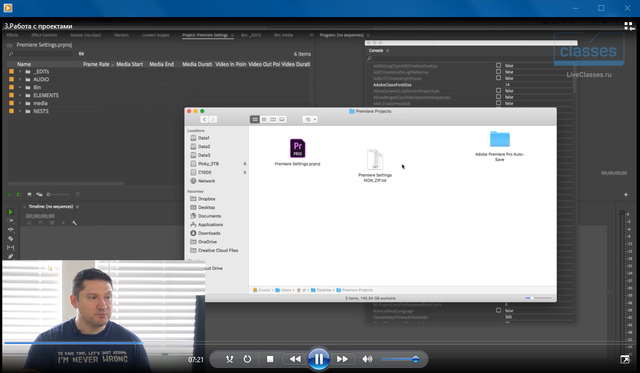This screenshot has width=640, height=373.
Task: Expand the NESTS bin
Action: point(20,111)
